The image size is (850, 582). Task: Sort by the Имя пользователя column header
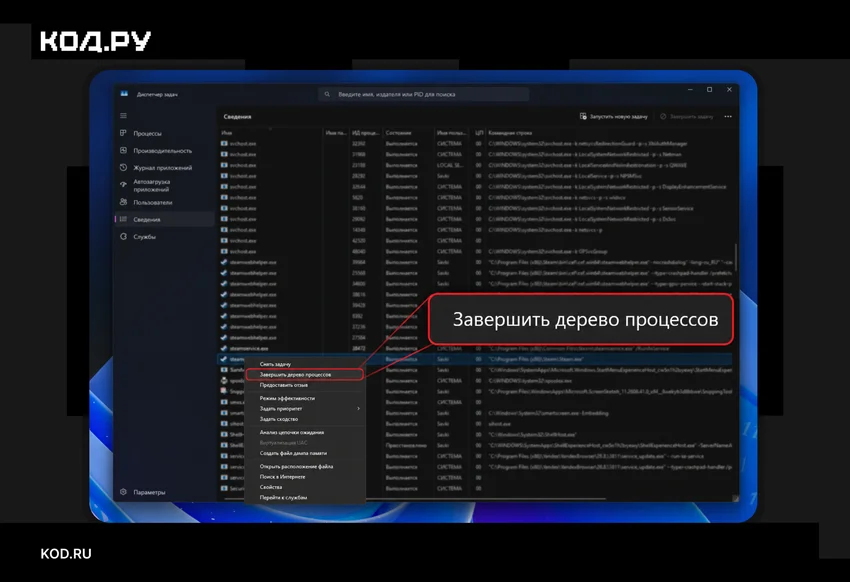pos(452,133)
